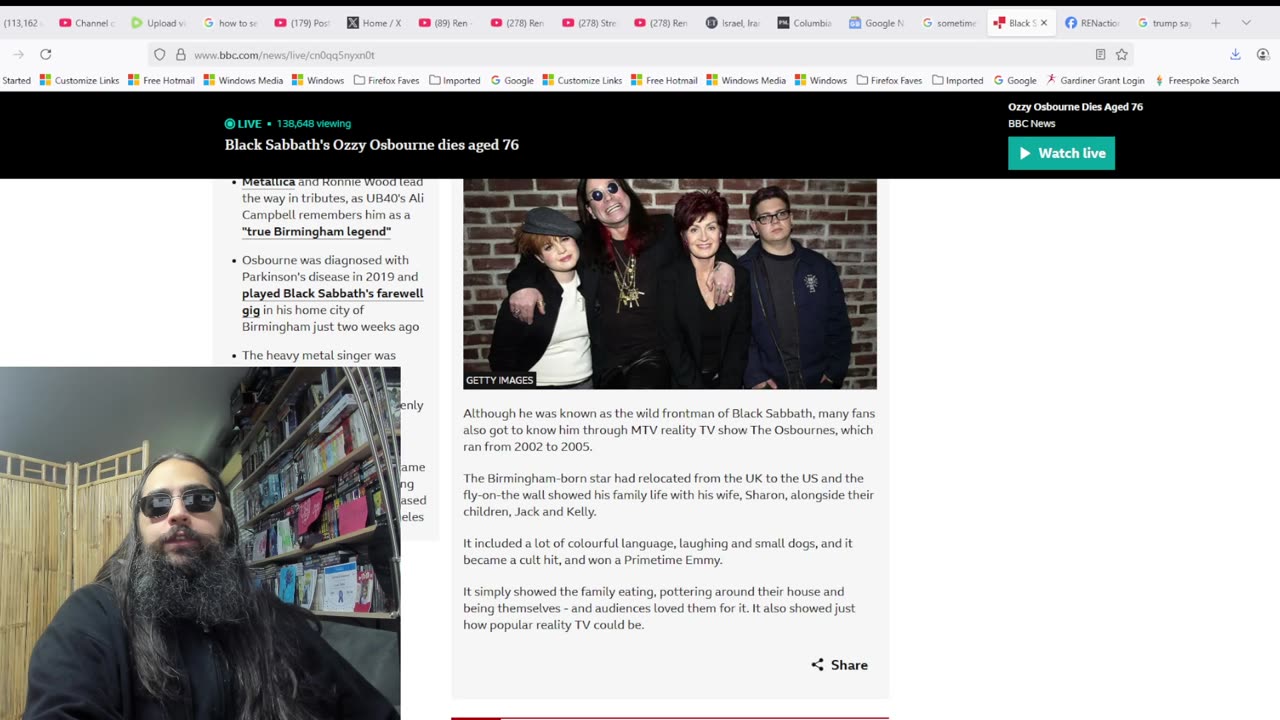
Task: Open the Firefox account menu icon
Action: (1263, 54)
